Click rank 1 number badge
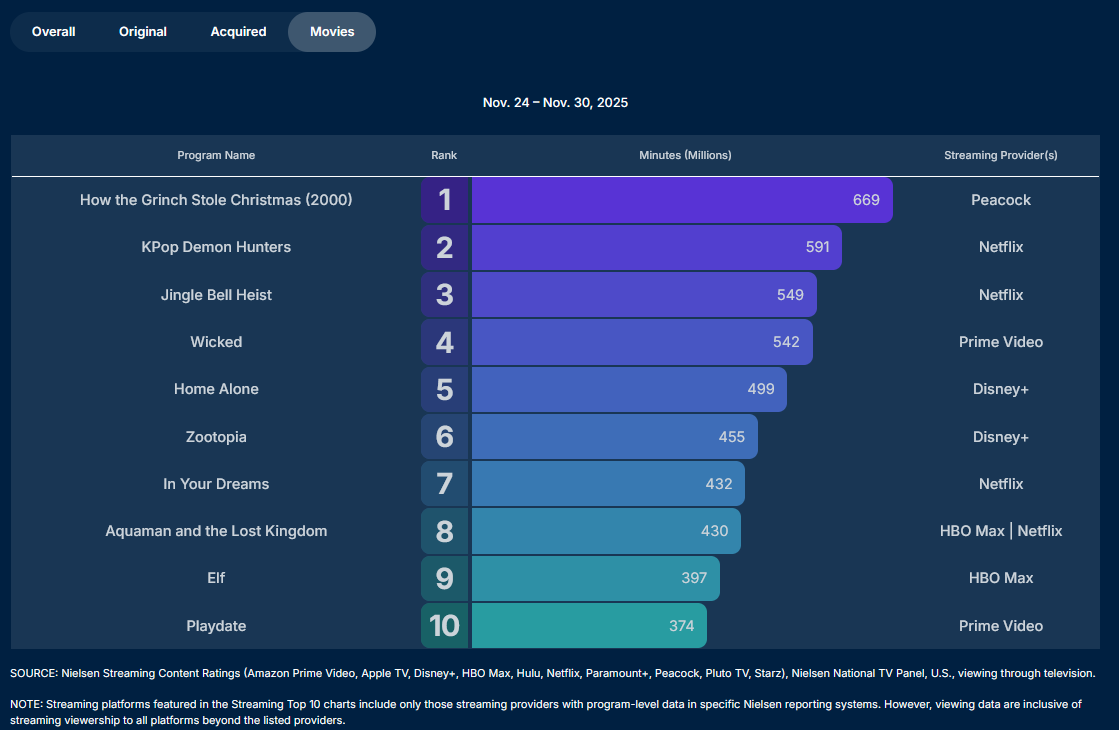 coord(445,200)
